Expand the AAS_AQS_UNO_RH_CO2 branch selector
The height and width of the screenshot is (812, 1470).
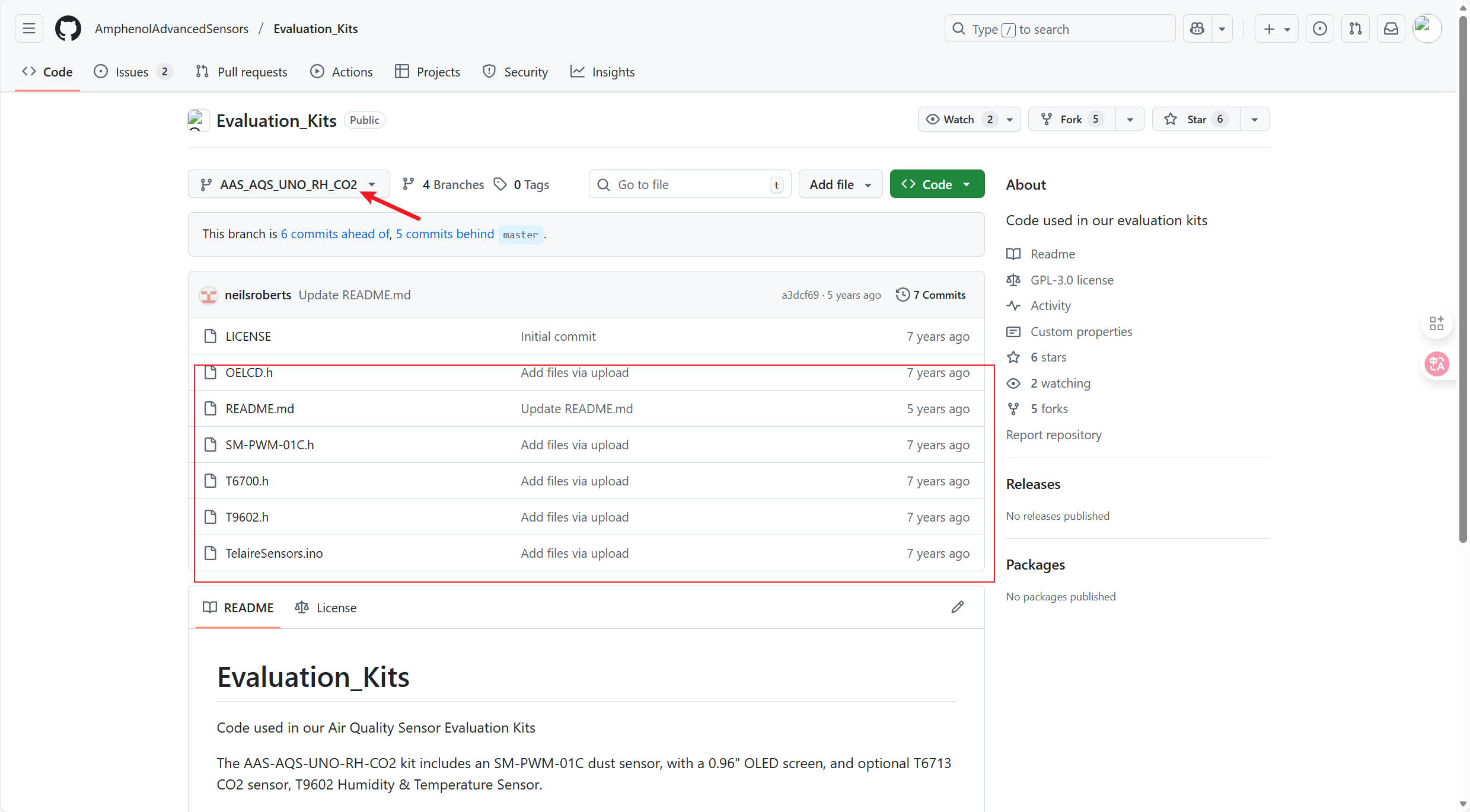coord(289,184)
